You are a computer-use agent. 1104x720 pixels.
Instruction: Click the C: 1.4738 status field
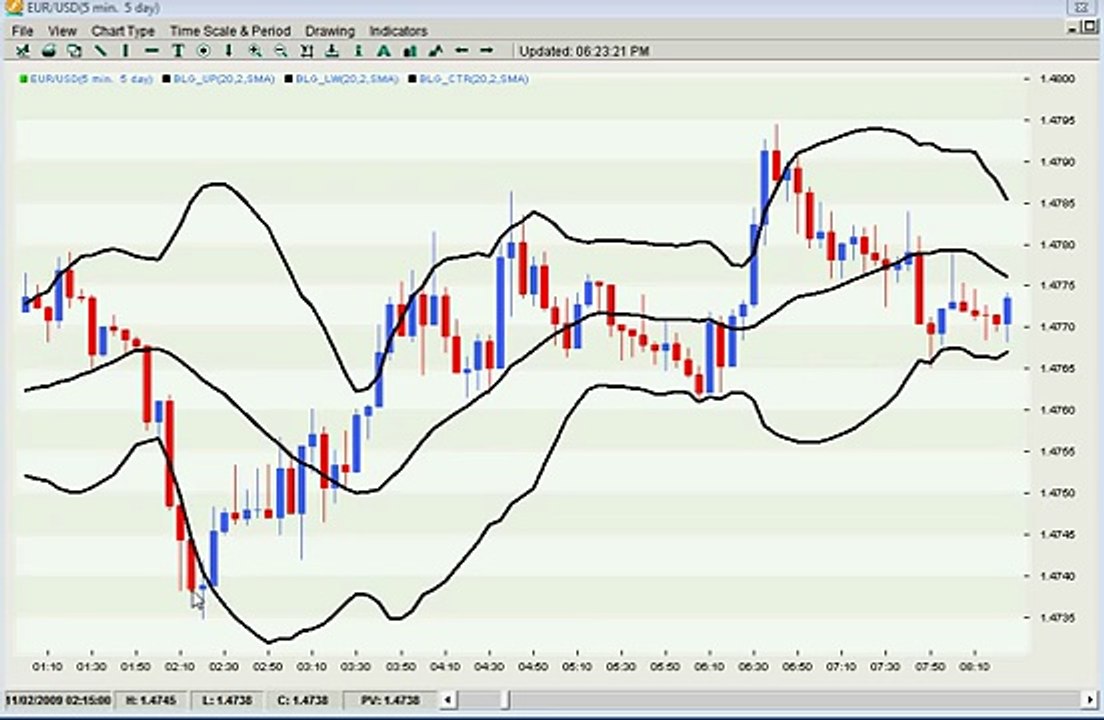[x=302, y=700]
